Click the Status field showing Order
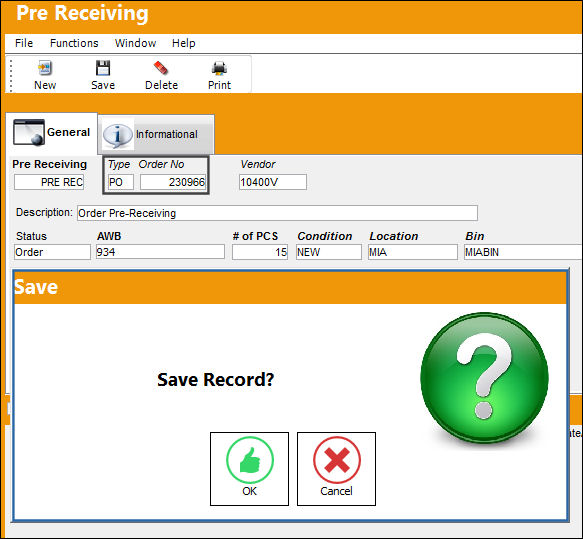The image size is (583, 539). (52, 252)
